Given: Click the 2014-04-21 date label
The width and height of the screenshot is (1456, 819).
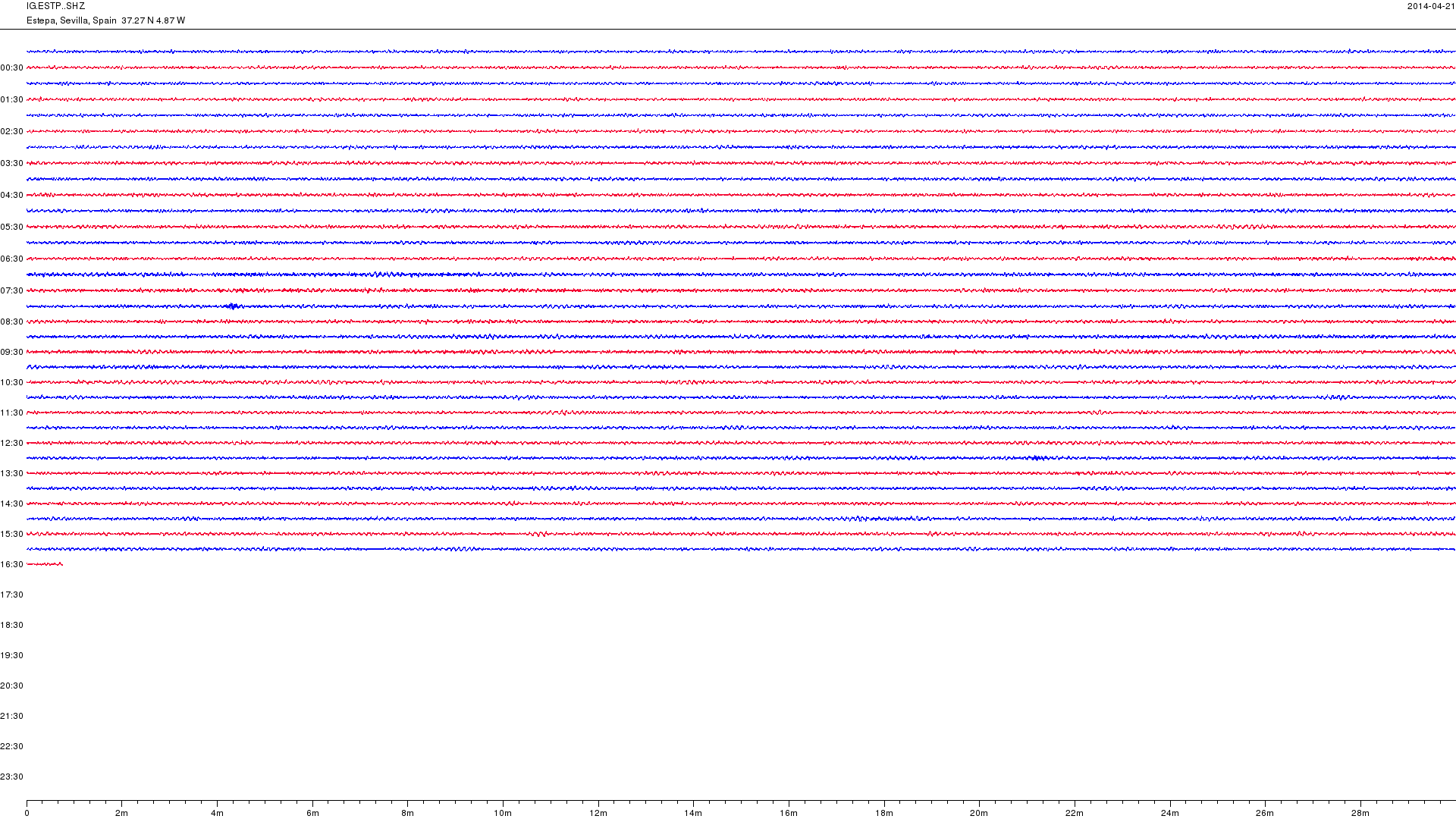Looking at the screenshot, I should coord(1431,6).
